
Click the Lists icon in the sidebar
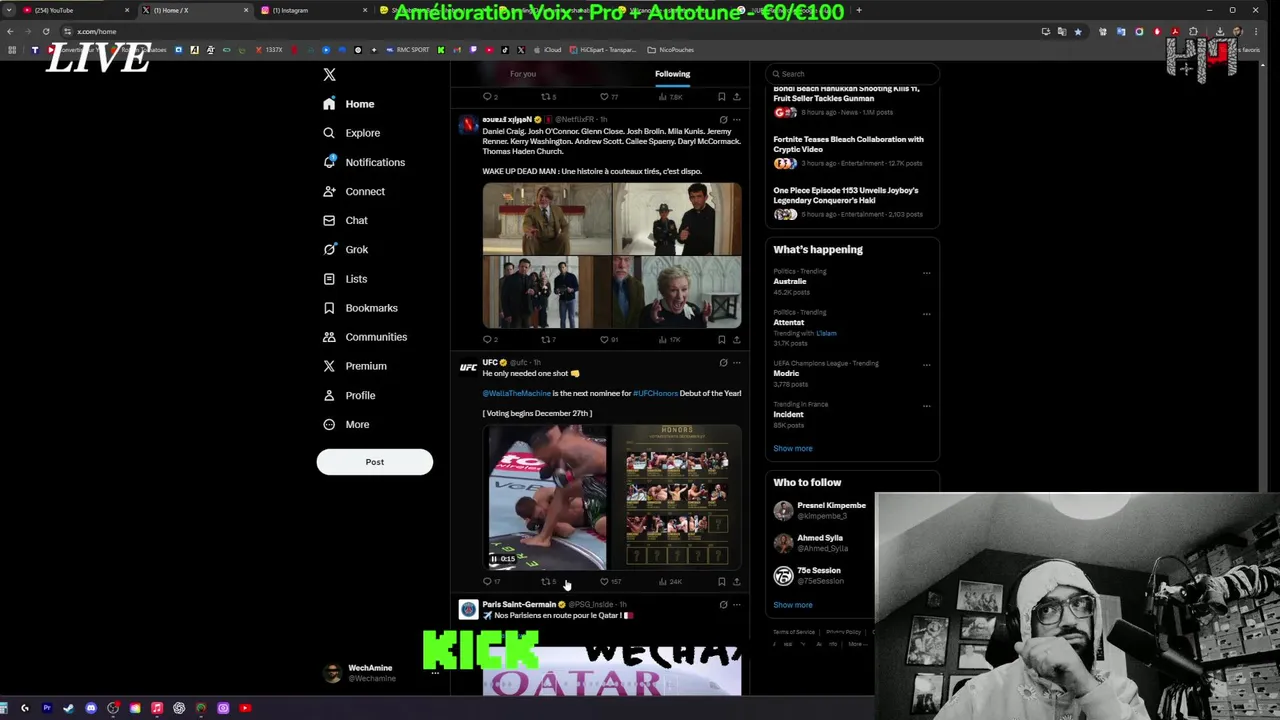coord(329,279)
